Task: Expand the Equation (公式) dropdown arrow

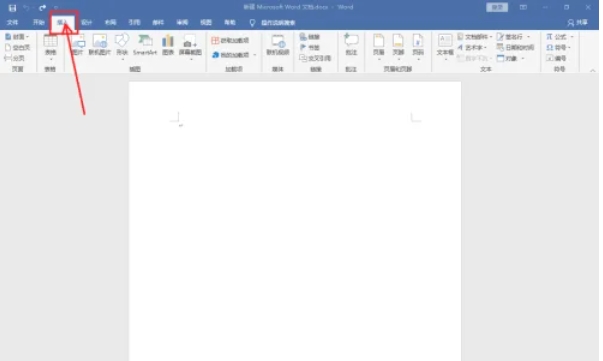Action: point(572,37)
